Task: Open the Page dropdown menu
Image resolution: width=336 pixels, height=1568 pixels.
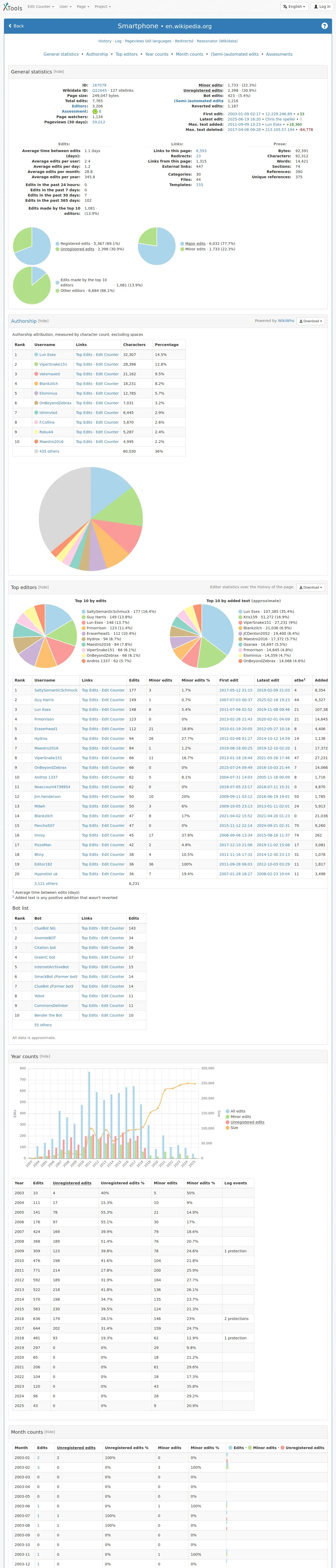Action: click(82, 7)
